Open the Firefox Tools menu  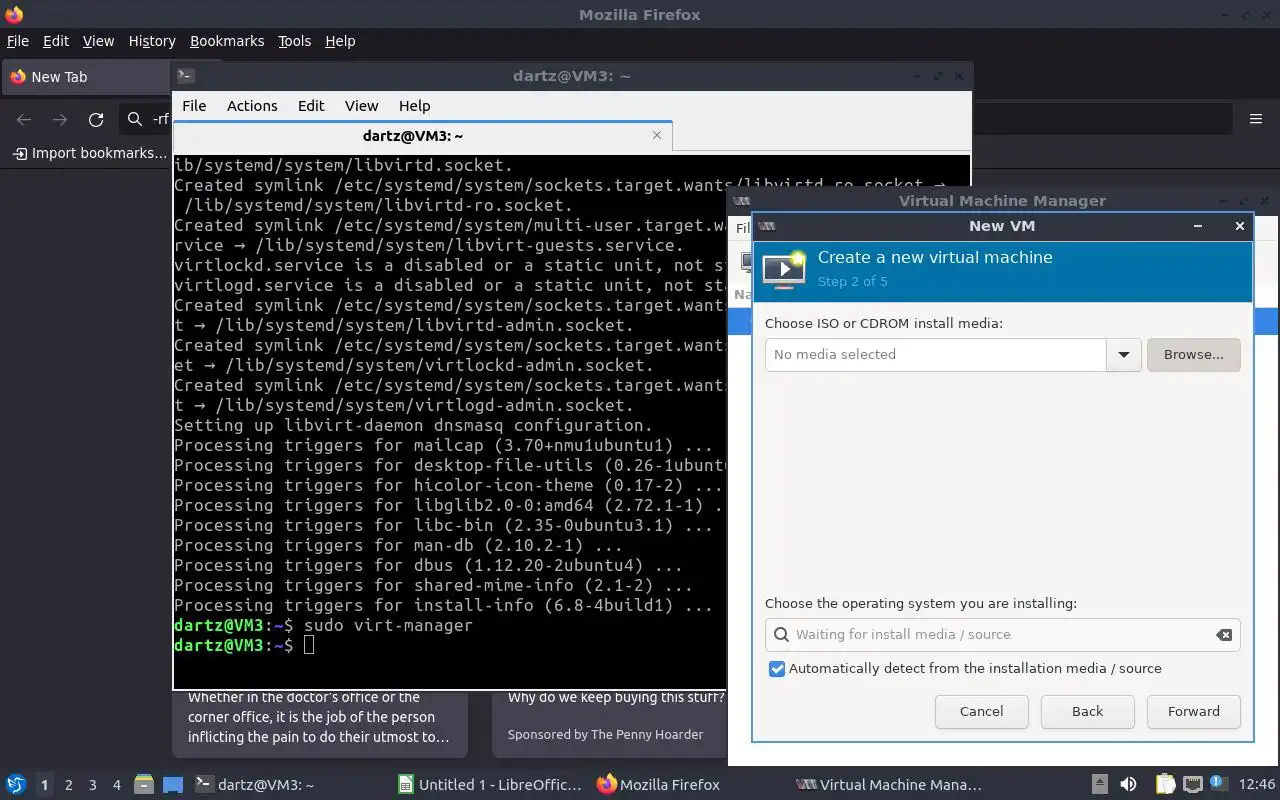click(x=295, y=41)
